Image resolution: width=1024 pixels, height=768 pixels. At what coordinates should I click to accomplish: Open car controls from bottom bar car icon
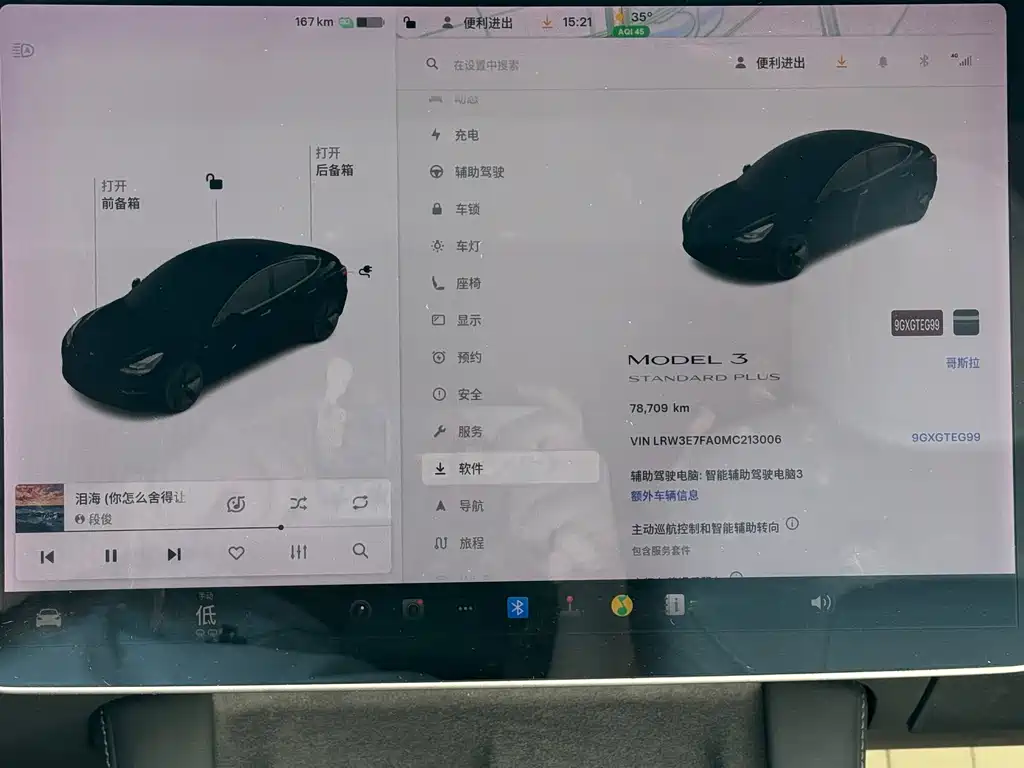coord(48,617)
